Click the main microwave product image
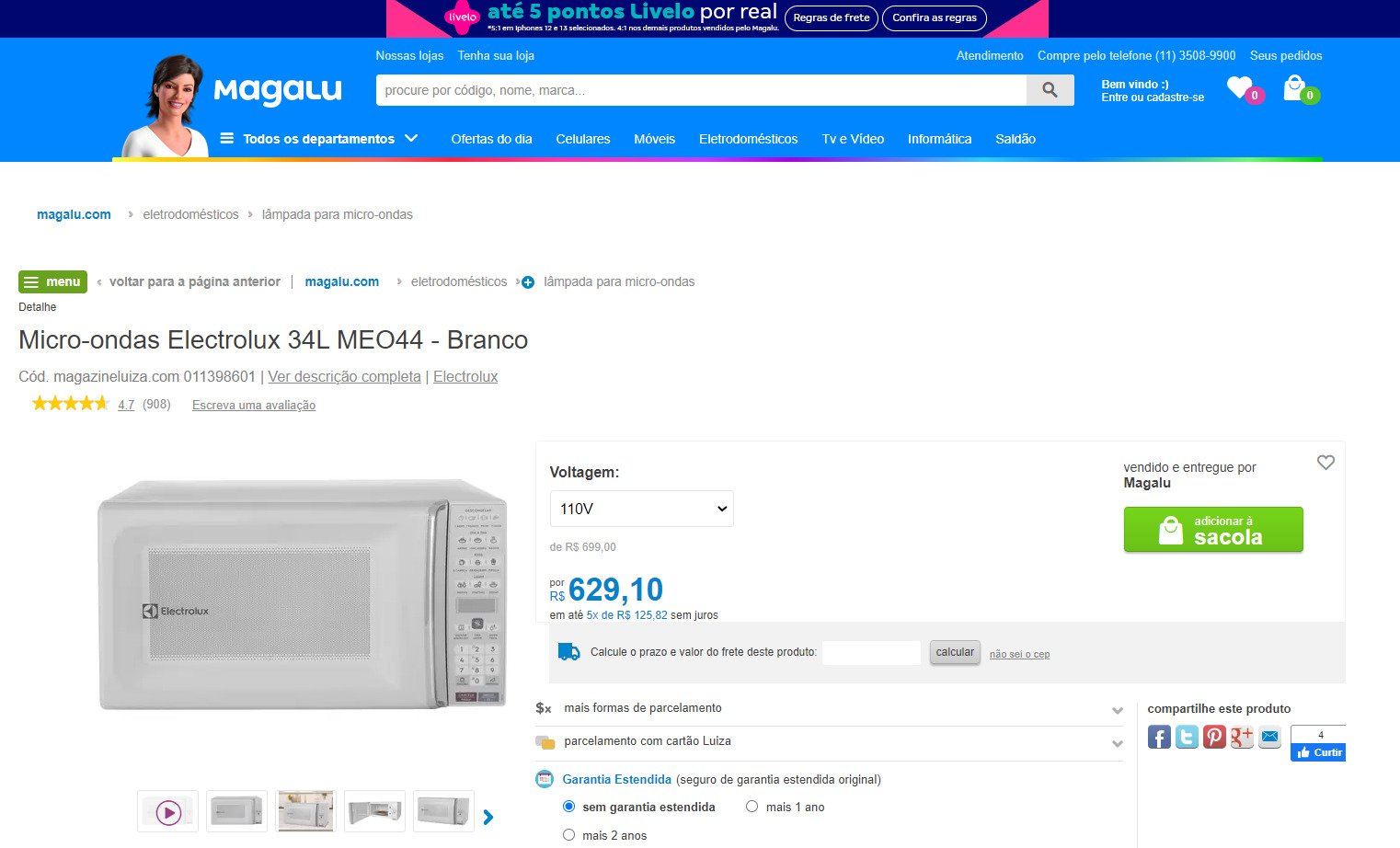Screen dimensions: 1400x848 pyautogui.click(x=303, y=593)
